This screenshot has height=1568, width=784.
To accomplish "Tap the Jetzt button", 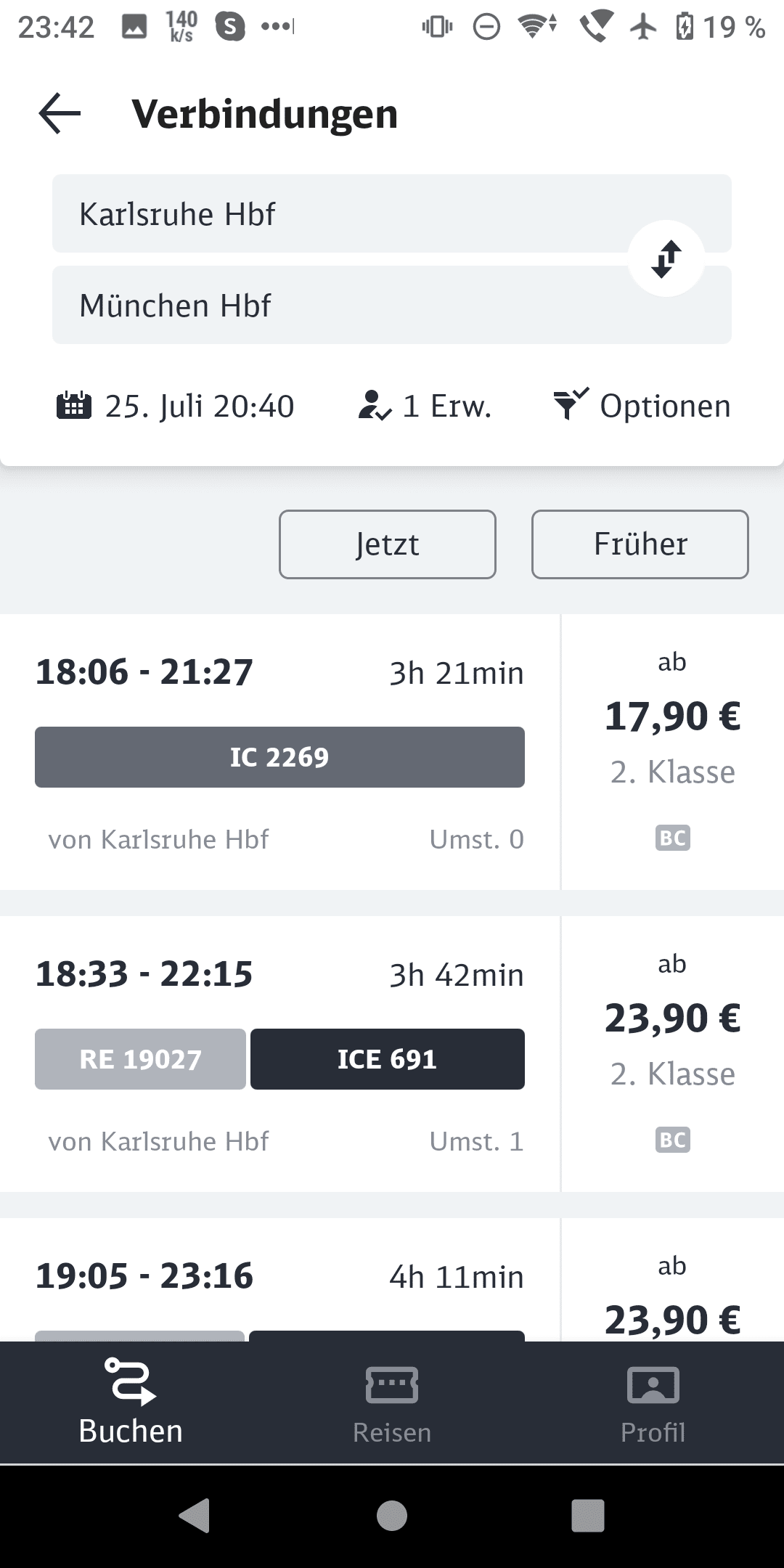I will click(x=388, y=544).
